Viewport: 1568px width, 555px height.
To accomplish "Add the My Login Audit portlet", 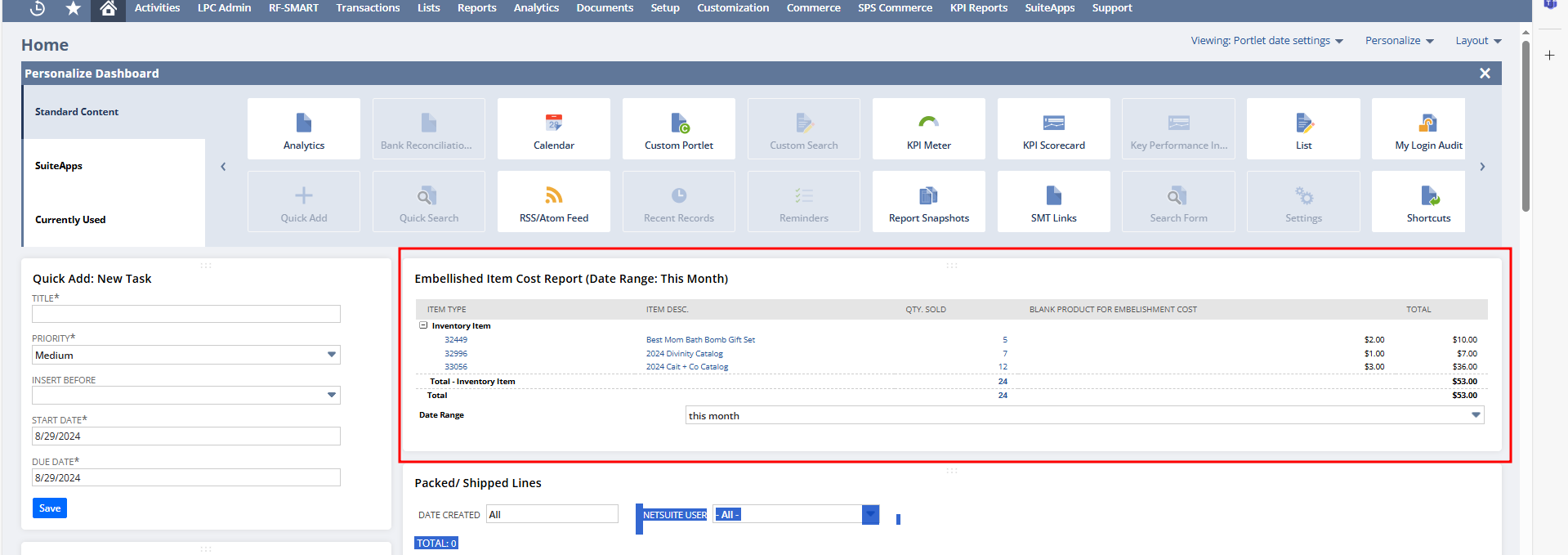I will pyautogui.click(x=1427, y=129).
